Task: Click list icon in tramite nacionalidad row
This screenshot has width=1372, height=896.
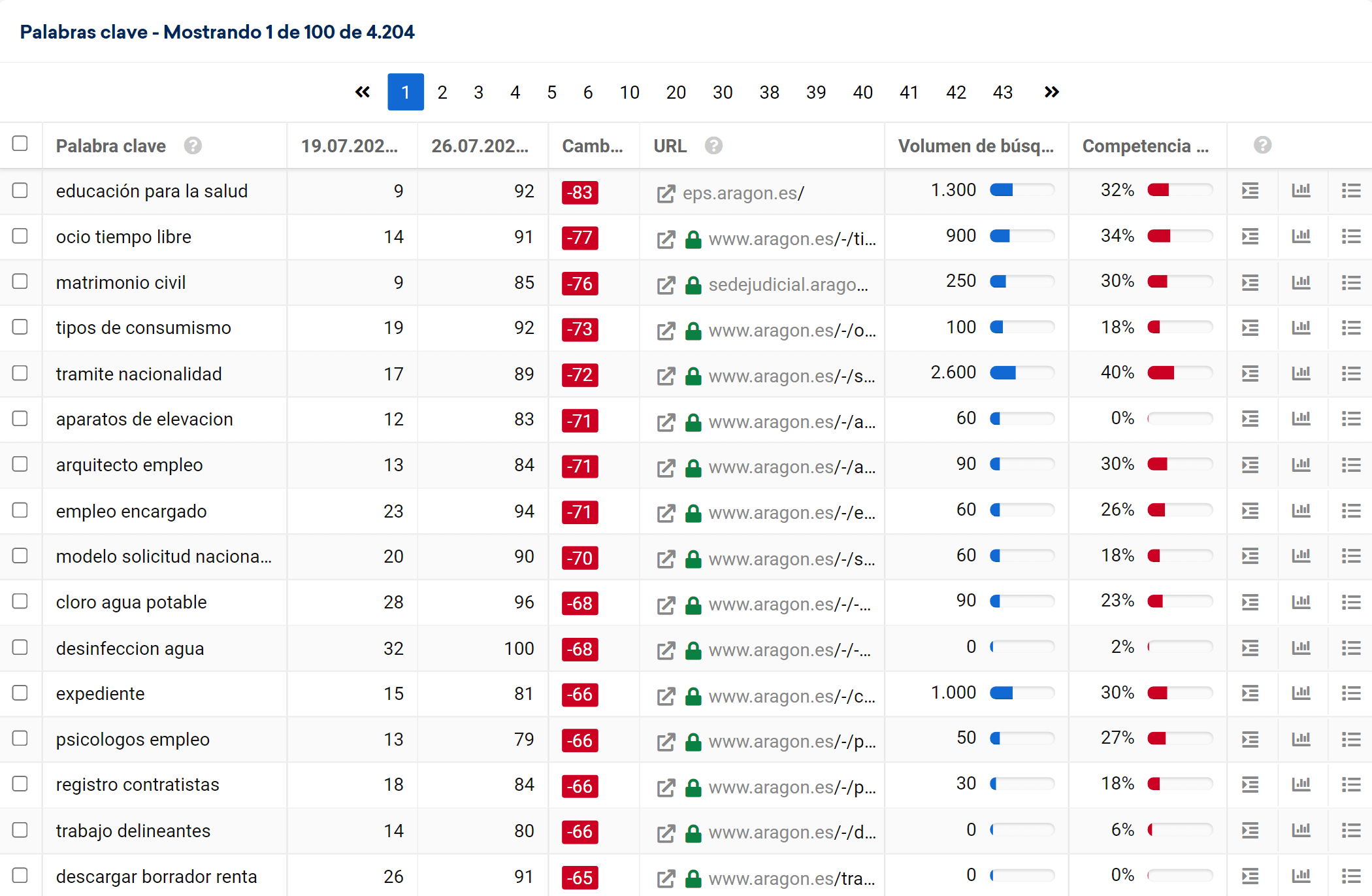Action: 1350,373
